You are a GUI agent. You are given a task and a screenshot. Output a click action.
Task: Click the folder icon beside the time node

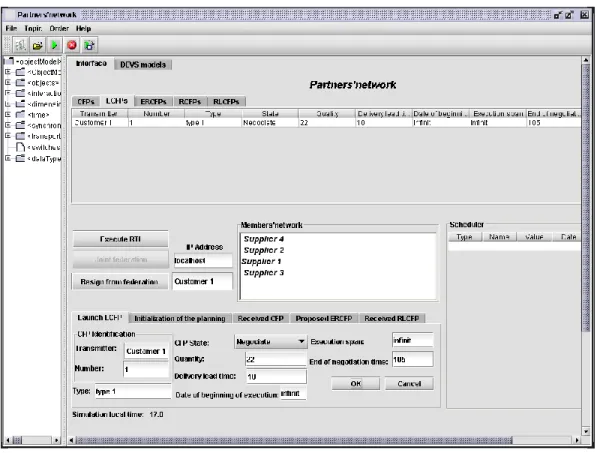click(x=20, y=115)
